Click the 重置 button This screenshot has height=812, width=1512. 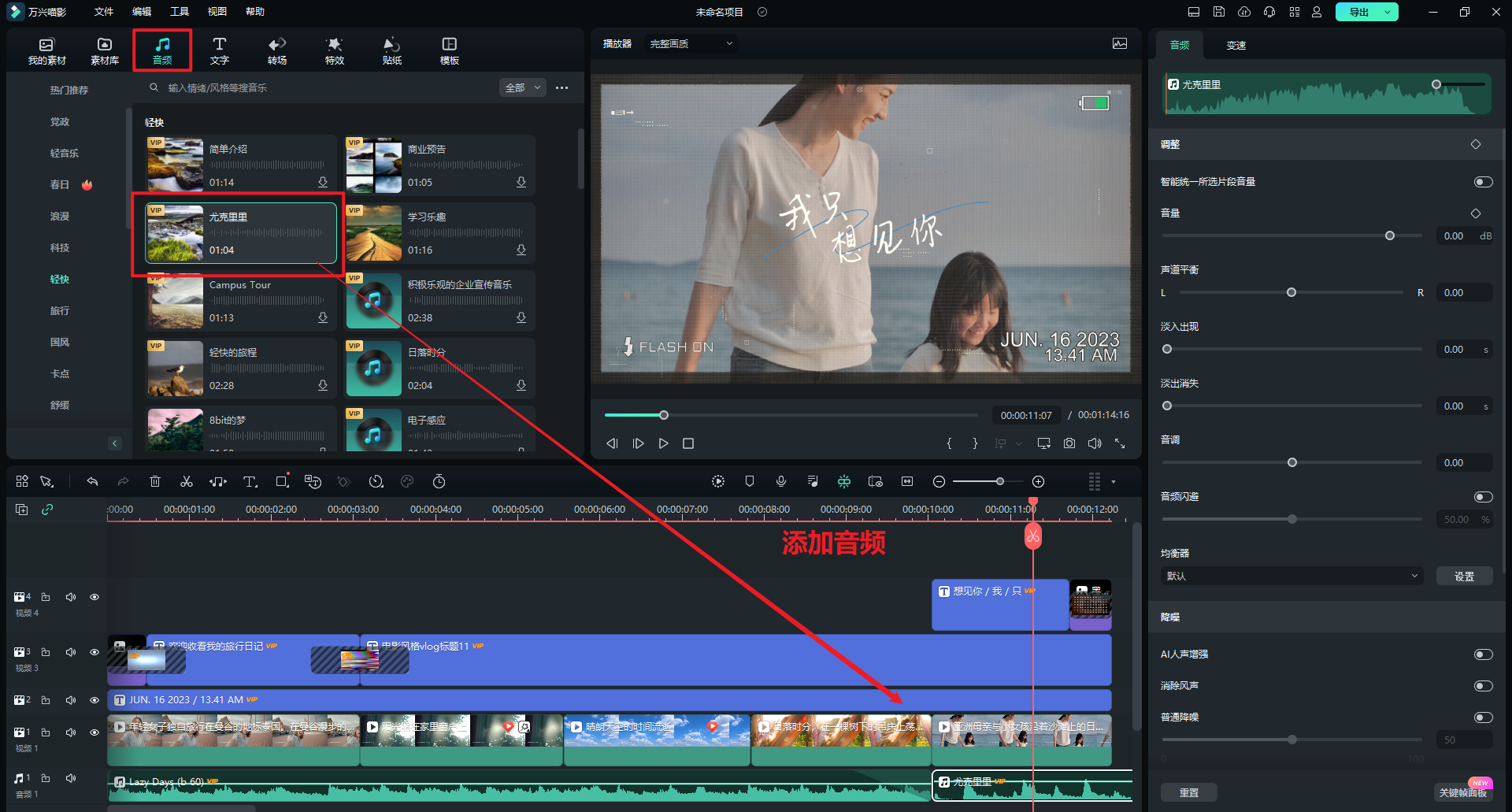click(x=1188, y=792)
